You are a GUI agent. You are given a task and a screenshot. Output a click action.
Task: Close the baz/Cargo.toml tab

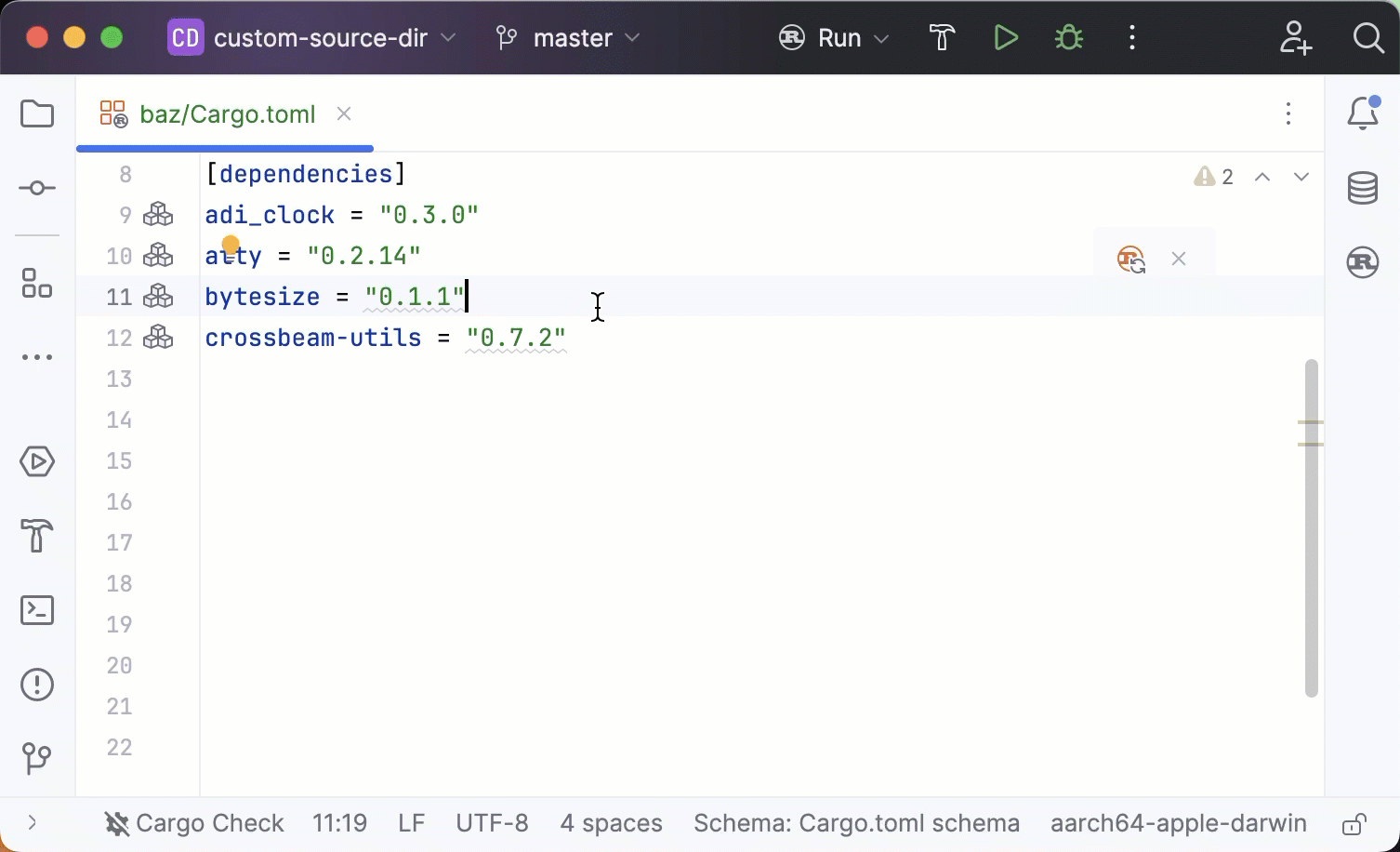(344, 113)
